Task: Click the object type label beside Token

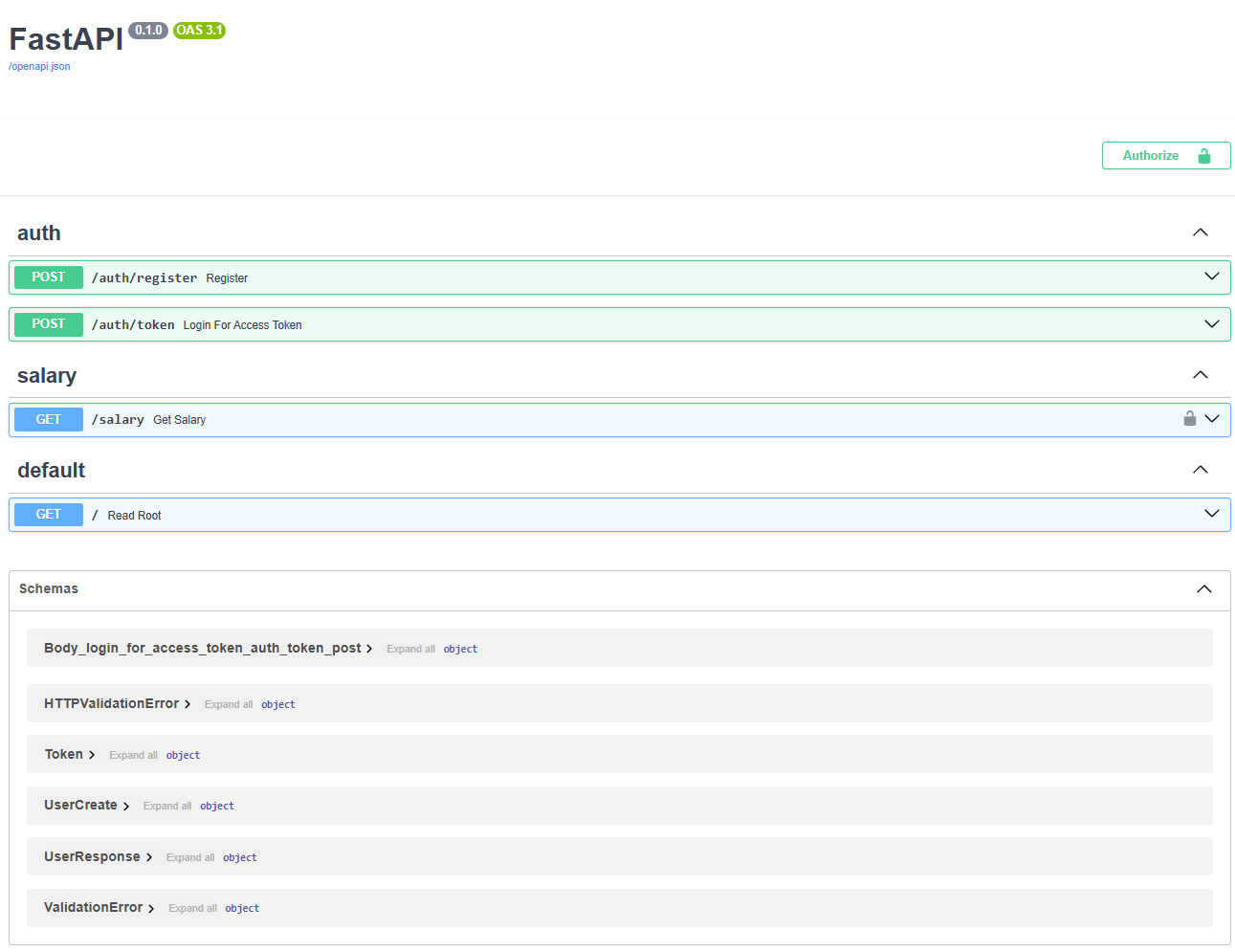Action: pos(184,756)
